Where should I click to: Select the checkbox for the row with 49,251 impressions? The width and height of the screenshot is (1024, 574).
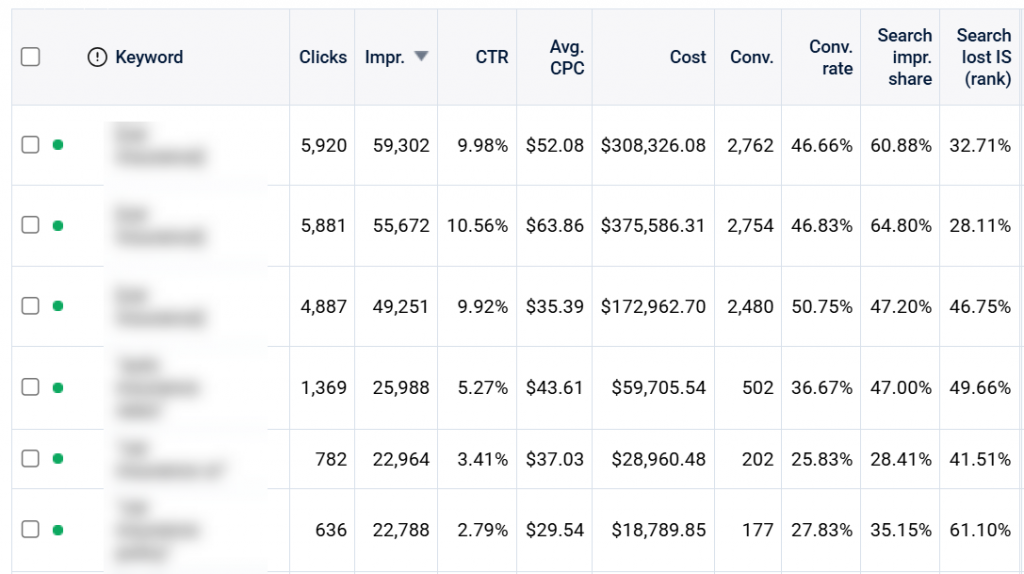[x=30, y=306]
